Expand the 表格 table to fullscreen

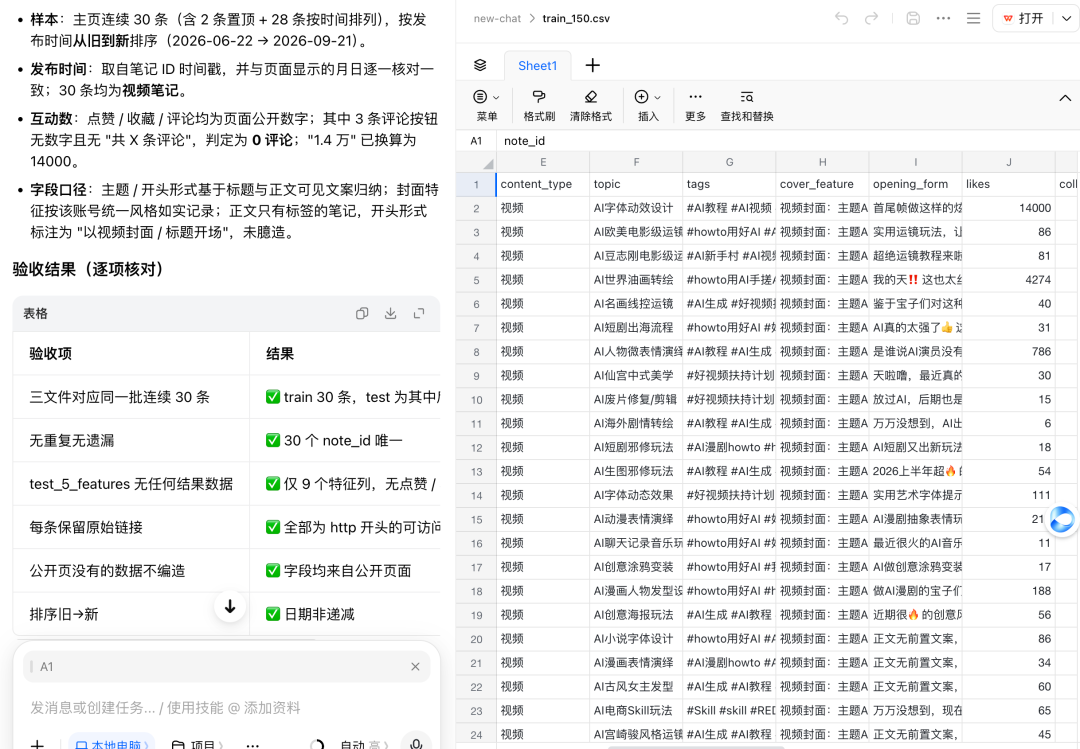[419, 314]
